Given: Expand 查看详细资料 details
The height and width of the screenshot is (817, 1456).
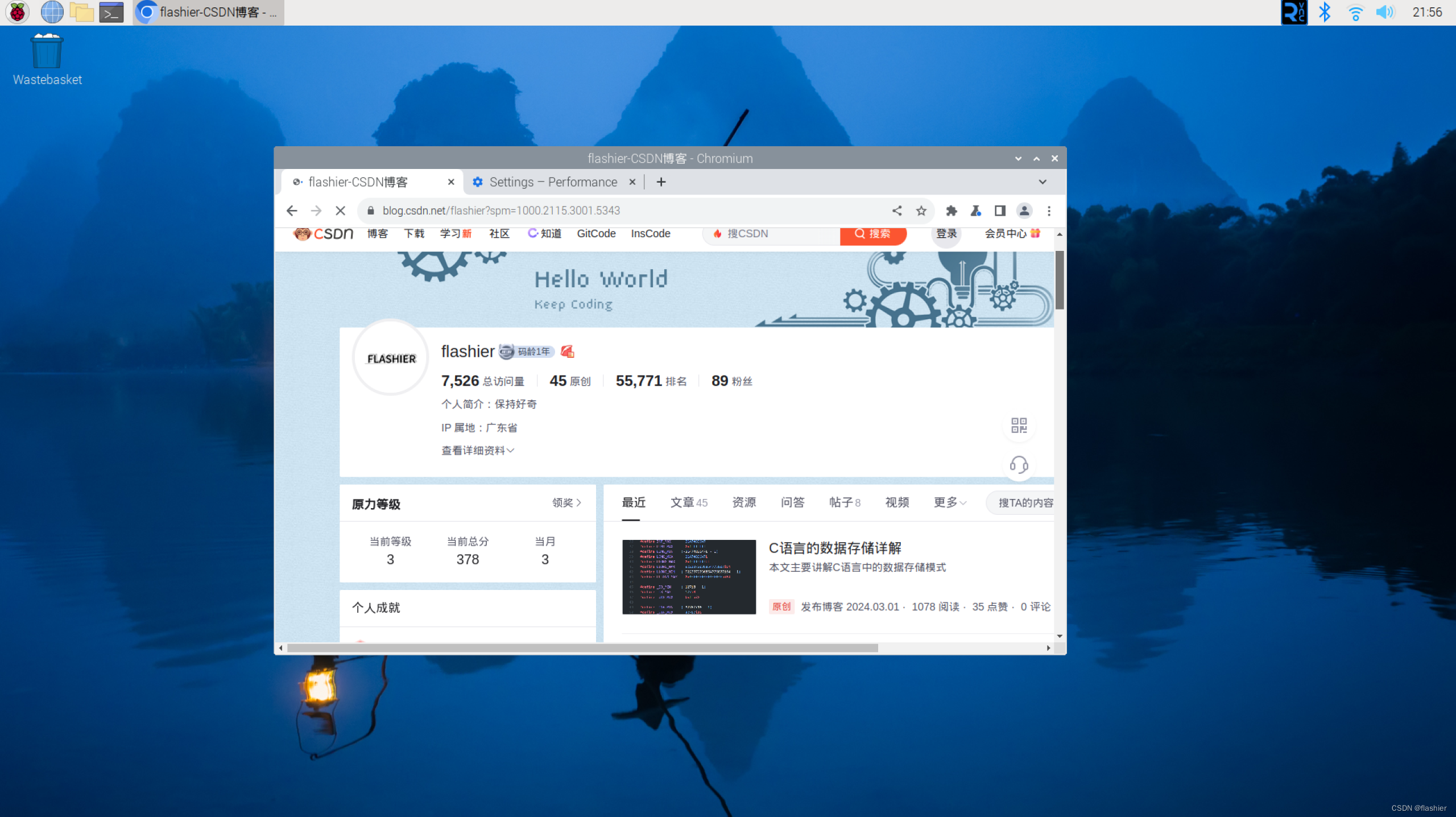Looking at the screenshot, I should (x=478, y=451).
